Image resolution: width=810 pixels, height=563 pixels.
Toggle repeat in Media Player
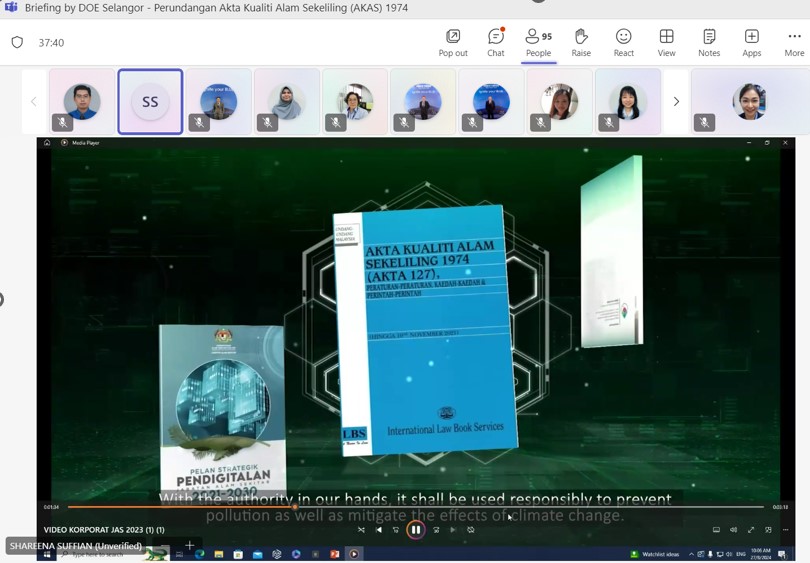471,529
